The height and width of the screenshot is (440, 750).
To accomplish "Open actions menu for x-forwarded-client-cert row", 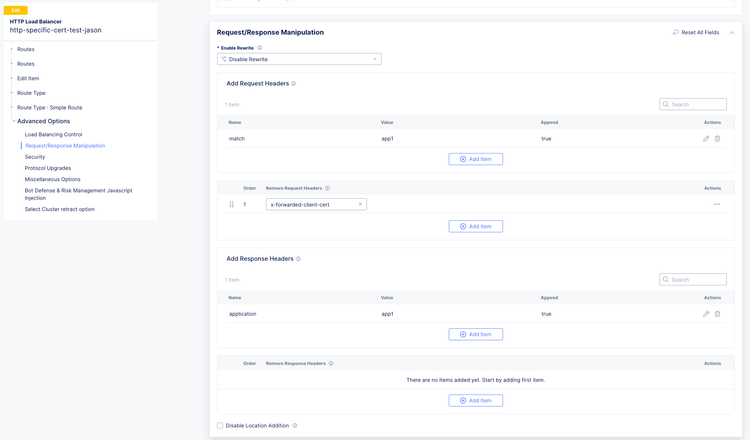I will click(717, 204).
